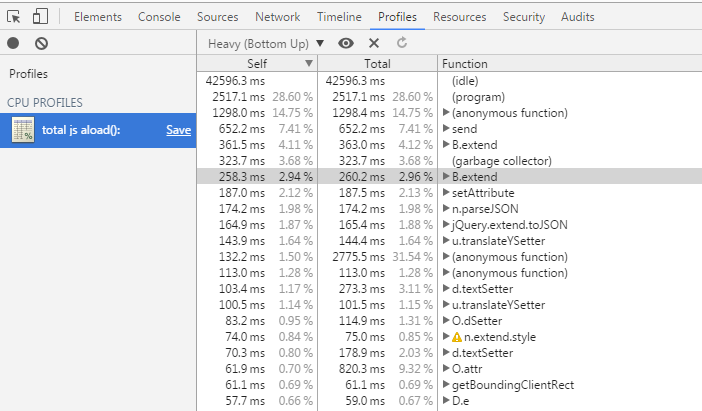Screen dimensions: 702x411
Task: Activate the inspect element picker icon
Action: [14, 17]
